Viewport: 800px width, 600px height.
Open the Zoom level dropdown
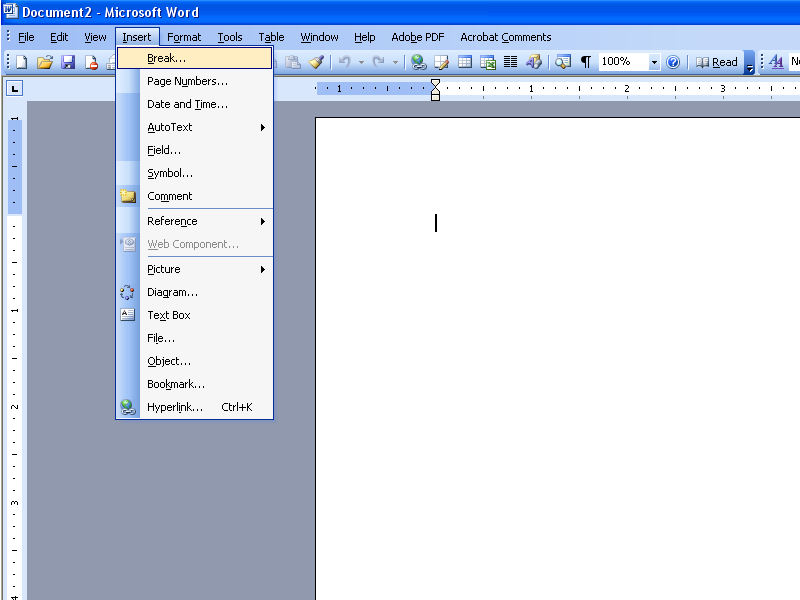coord(654,61)
